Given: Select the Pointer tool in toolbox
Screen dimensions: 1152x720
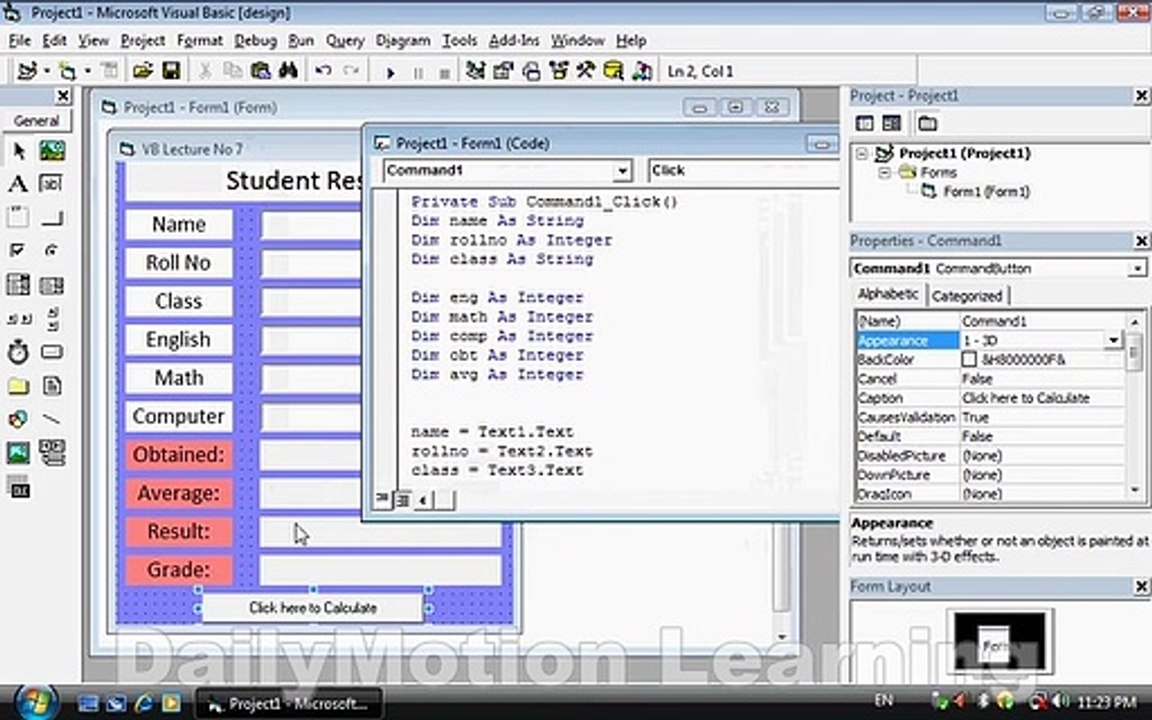Looking at the screenshot, I should click(18, 151).
